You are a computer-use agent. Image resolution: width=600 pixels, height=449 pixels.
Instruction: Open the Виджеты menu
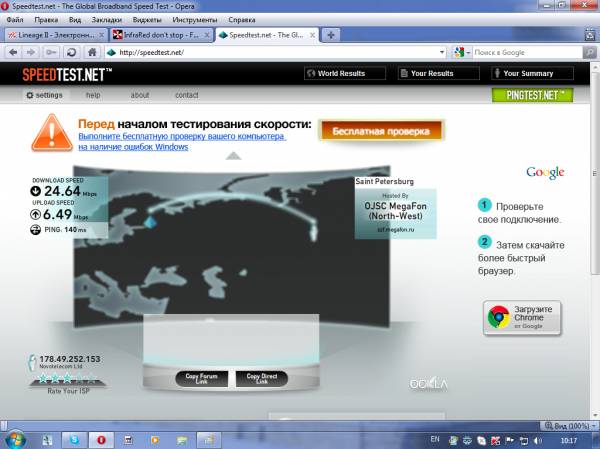147,20
